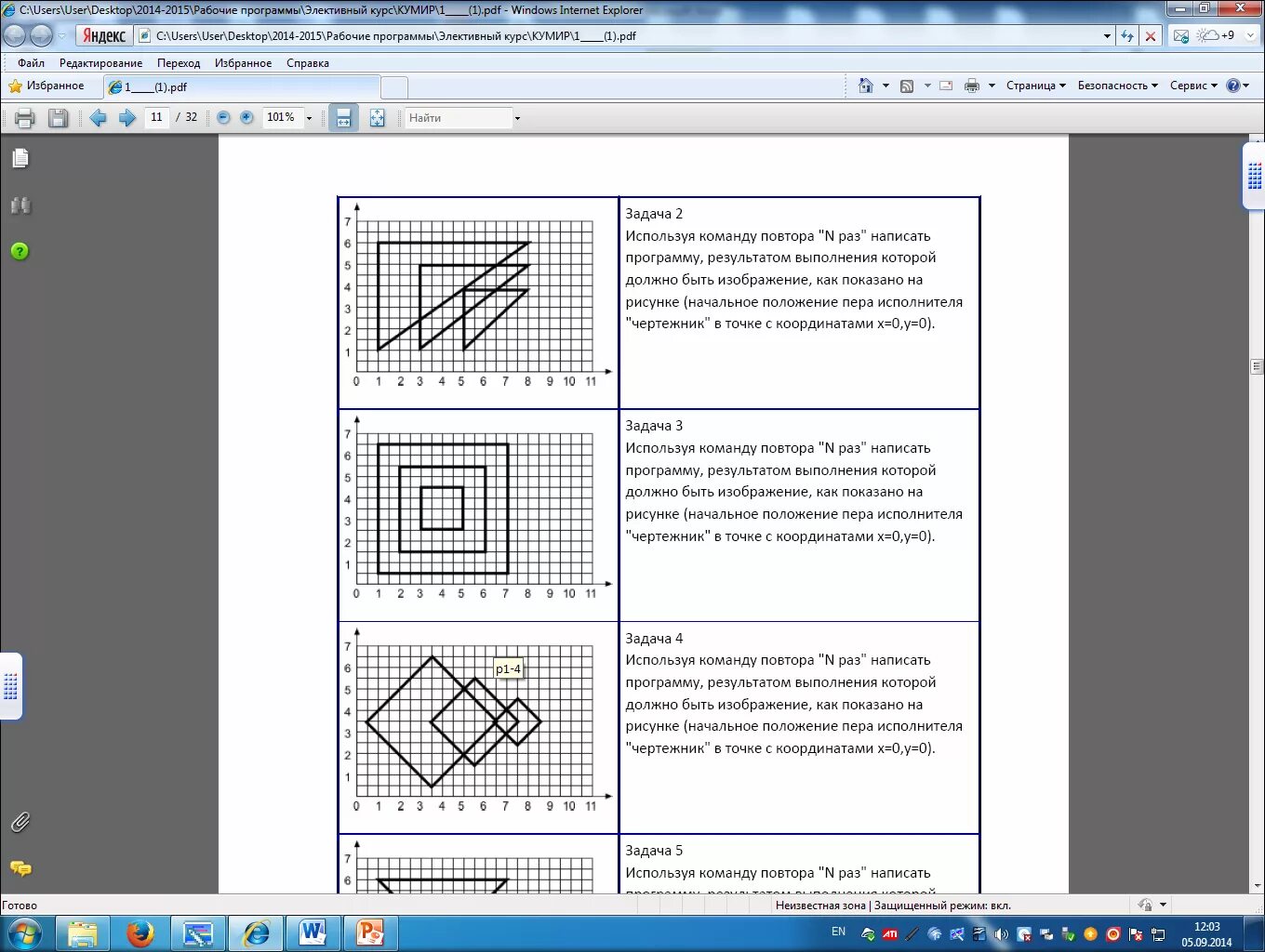Click the browser Back button
The height and width of the screenshot is (952, 1265).
[15, 35]
